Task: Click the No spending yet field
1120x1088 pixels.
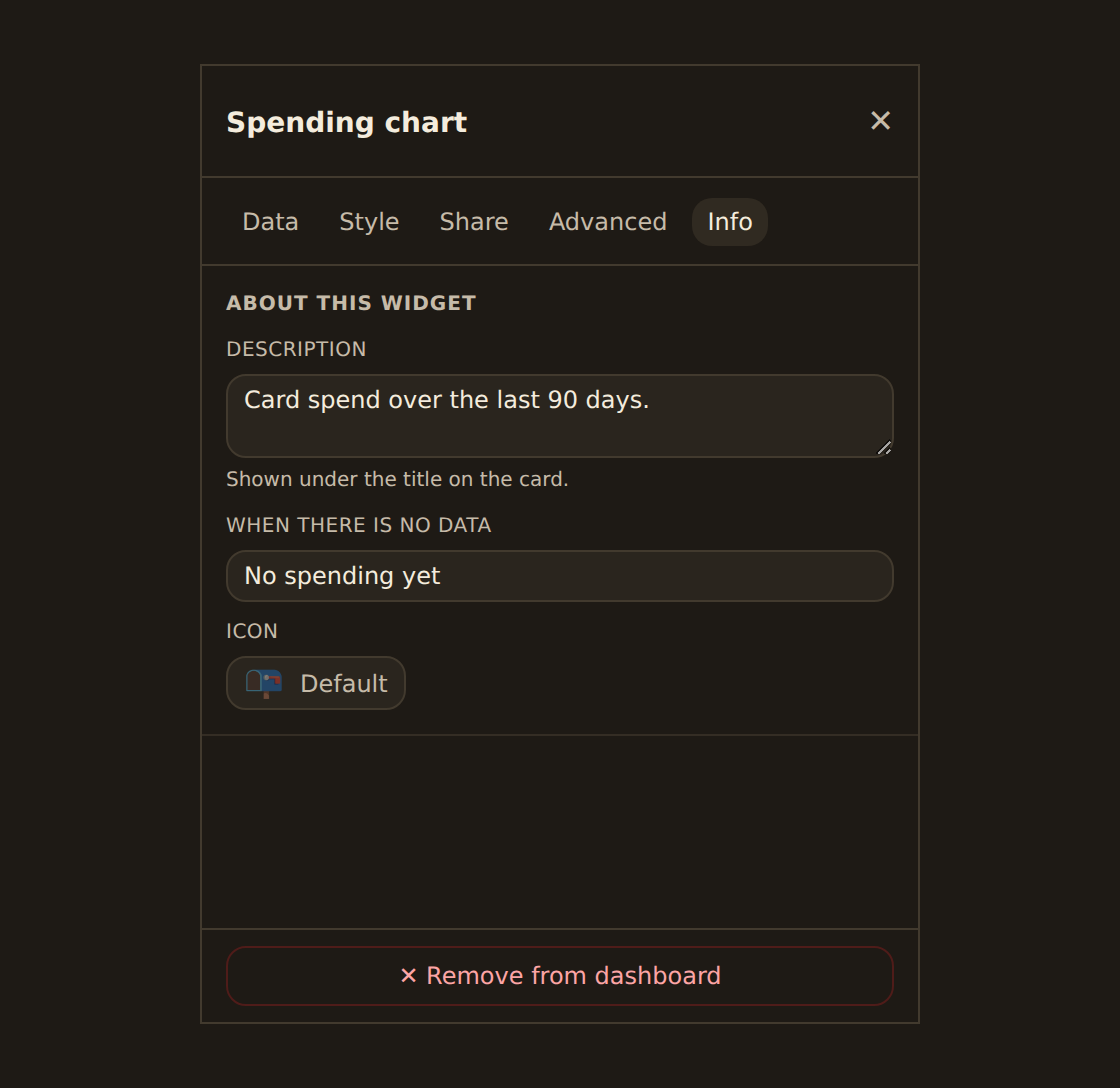Action: coord(559,576)
